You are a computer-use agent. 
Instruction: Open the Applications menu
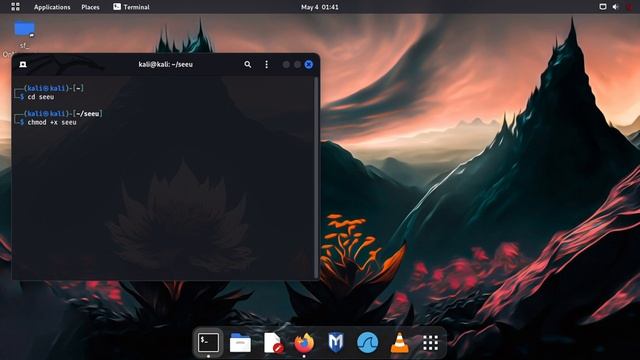coord(52,7)
